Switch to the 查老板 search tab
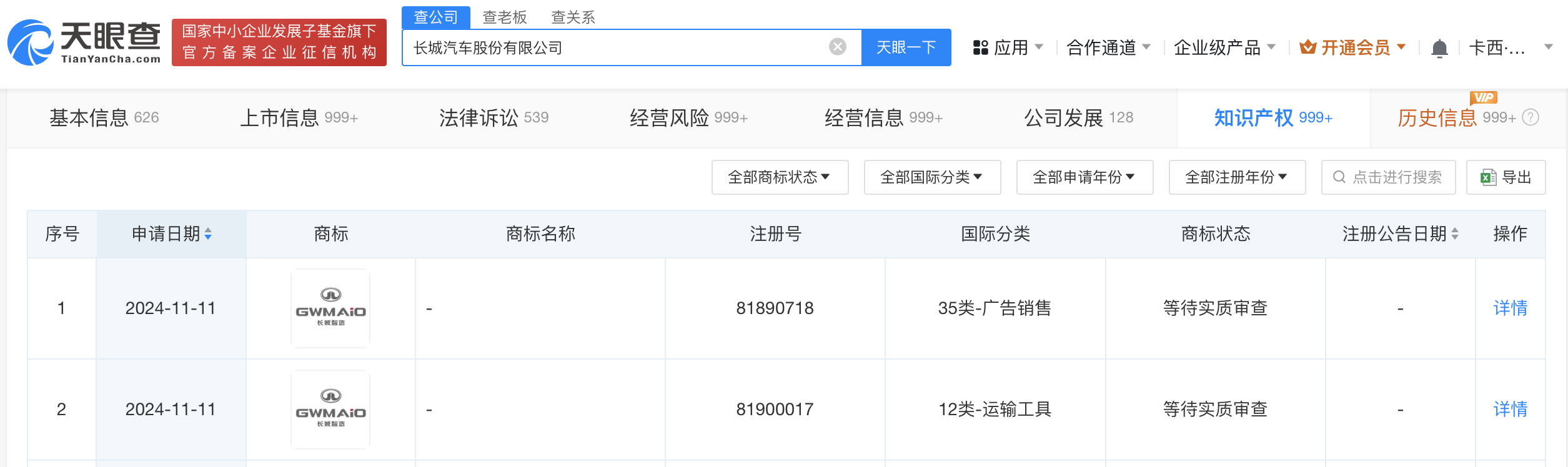The height and width of the screenshot is (467, 1568). pyautogui.click(x=505, y=17)
